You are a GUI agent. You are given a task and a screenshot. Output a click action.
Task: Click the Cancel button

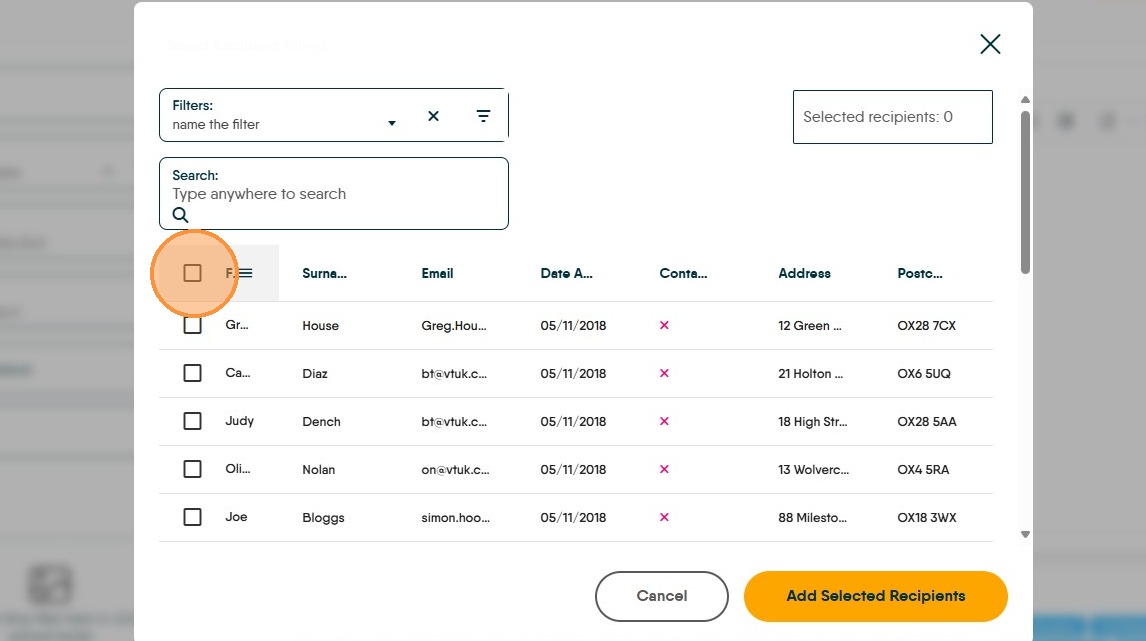click(661, 596)
